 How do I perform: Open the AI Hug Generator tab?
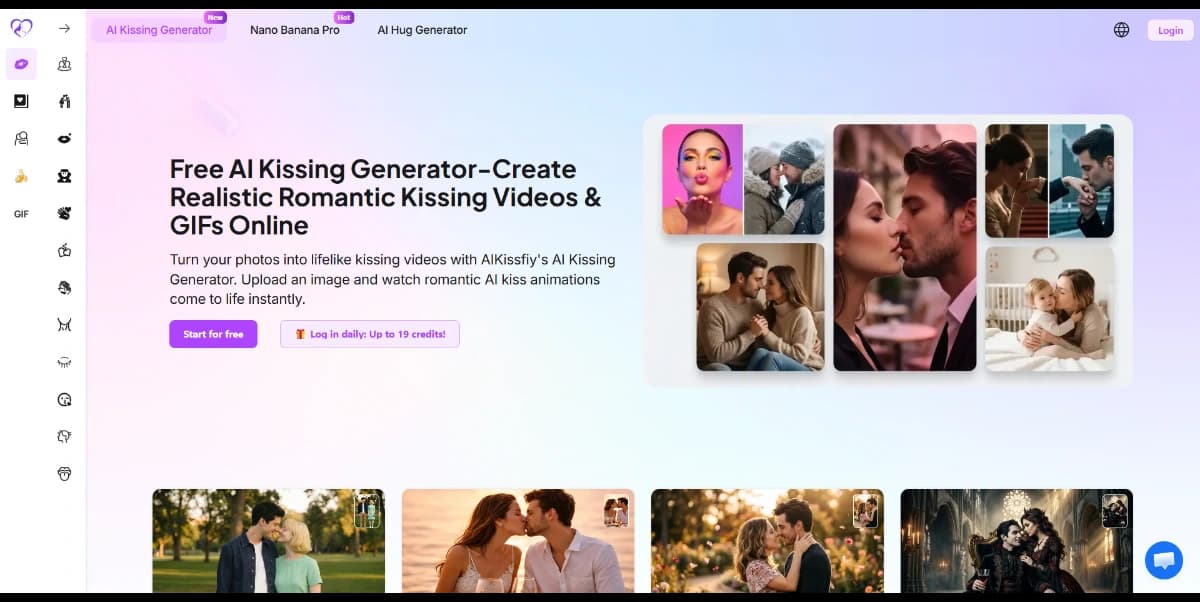422,30
